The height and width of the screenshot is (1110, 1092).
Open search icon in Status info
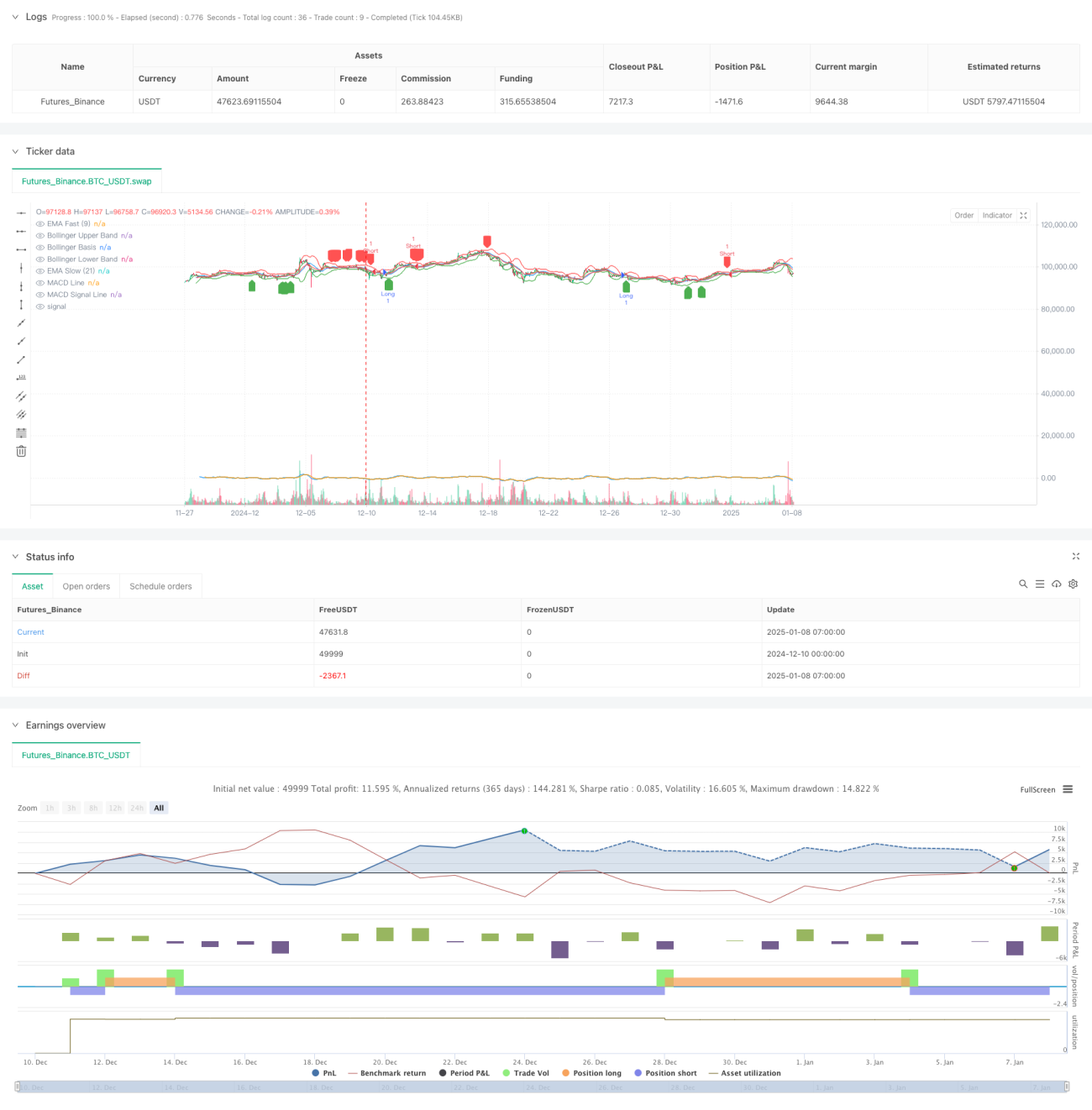point(1023,584)
